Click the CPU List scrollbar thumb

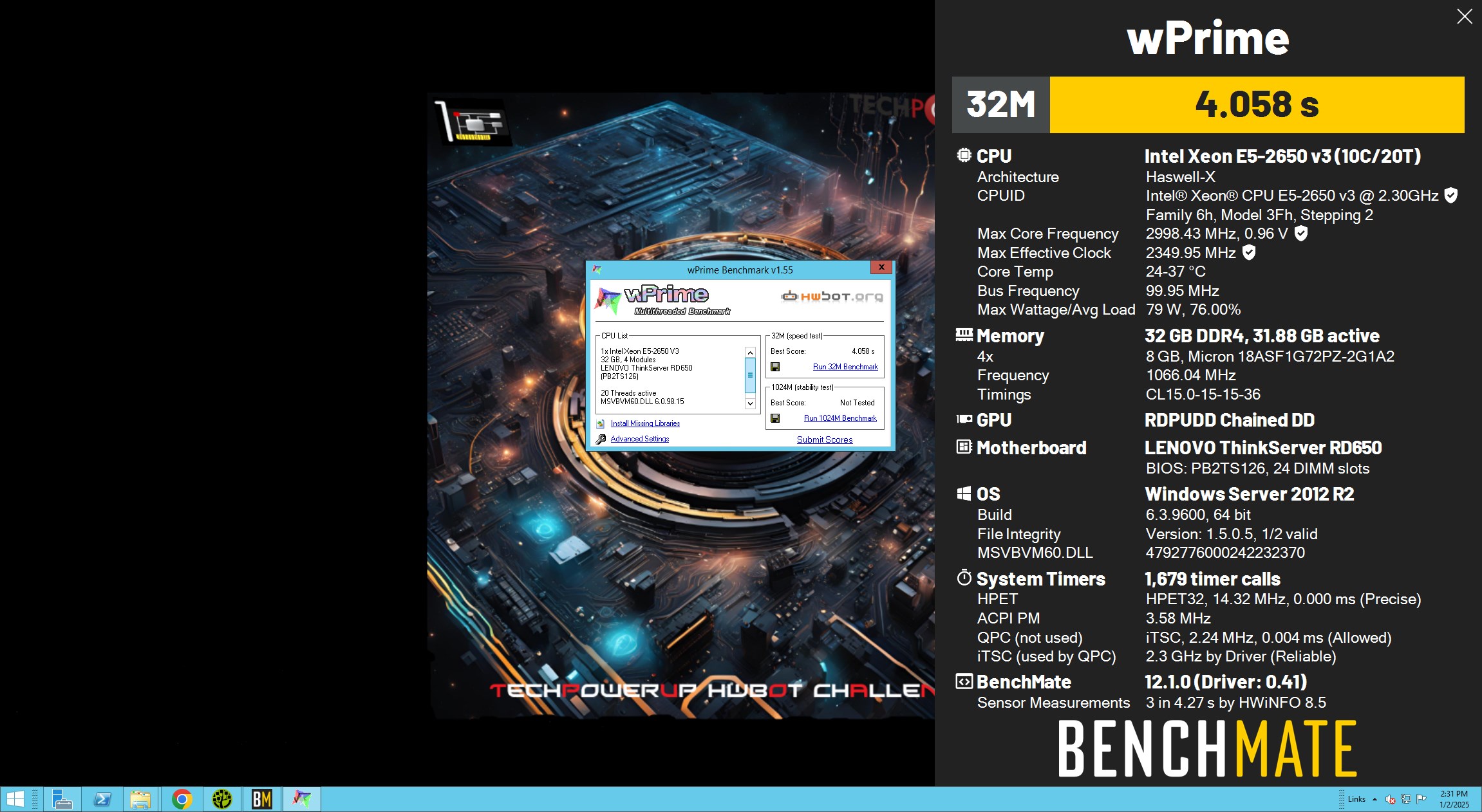pos(750,375)
